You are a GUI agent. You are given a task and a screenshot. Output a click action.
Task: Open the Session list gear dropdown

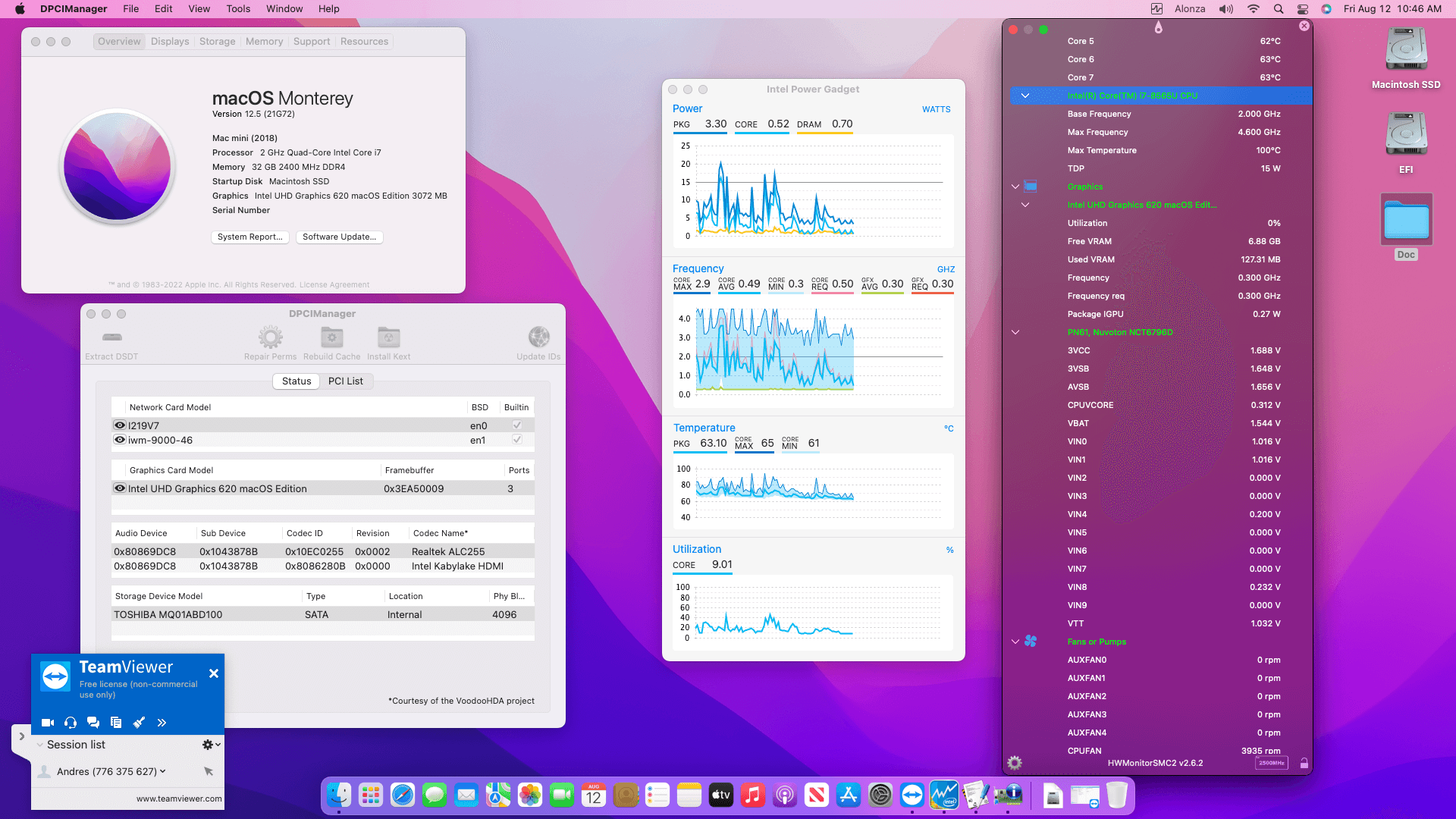coord(212,745)
